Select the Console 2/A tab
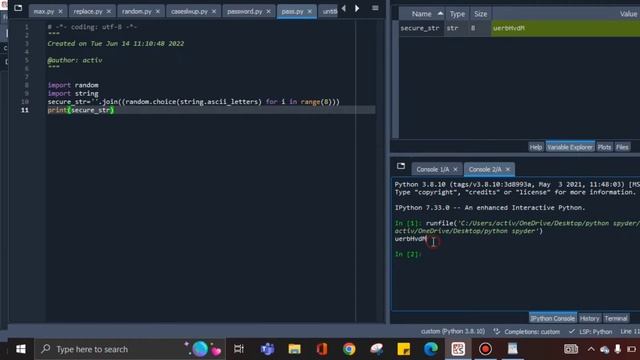640x360 pixels. click(x=485, y=169)
